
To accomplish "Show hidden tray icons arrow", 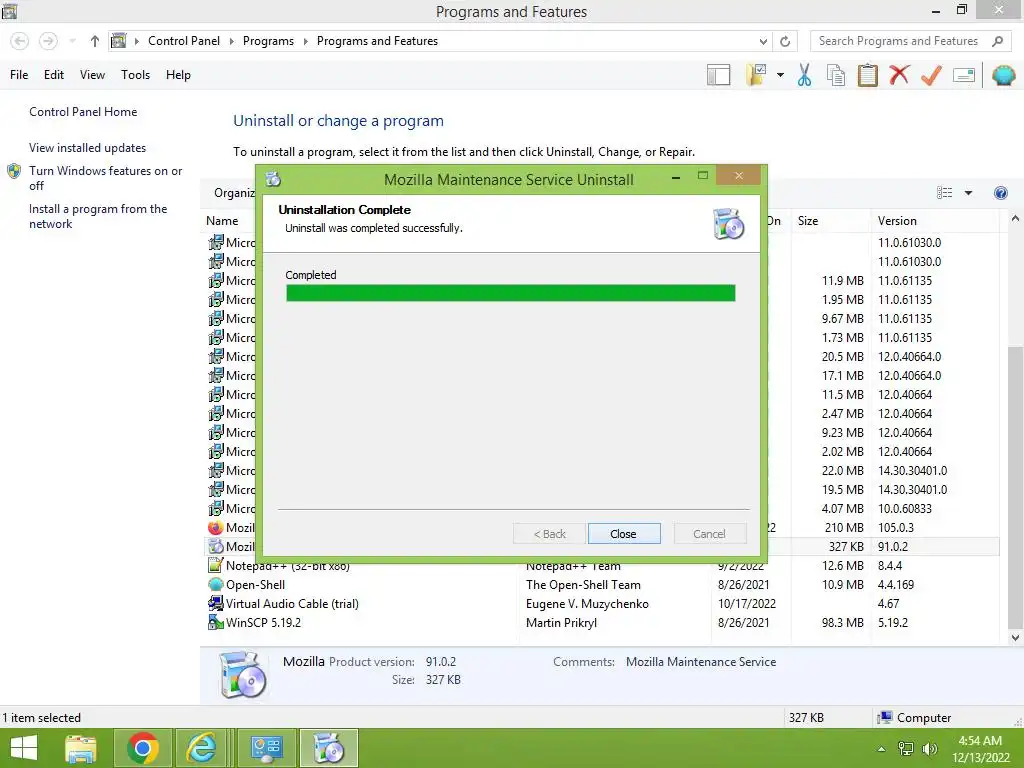I will (881, 749).
